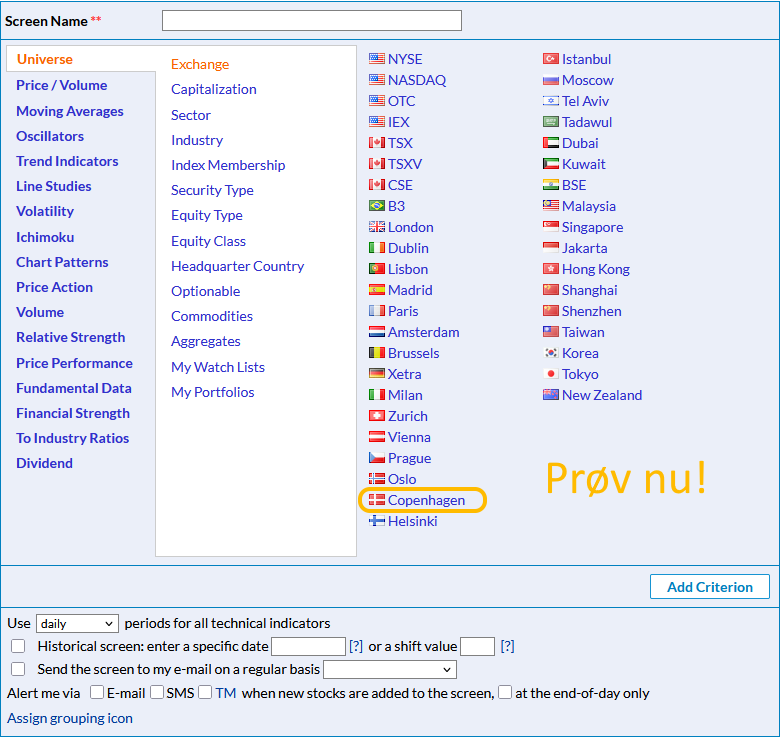
Task: Open the Chart Patterns category
Action: click(x=62, y=262)
